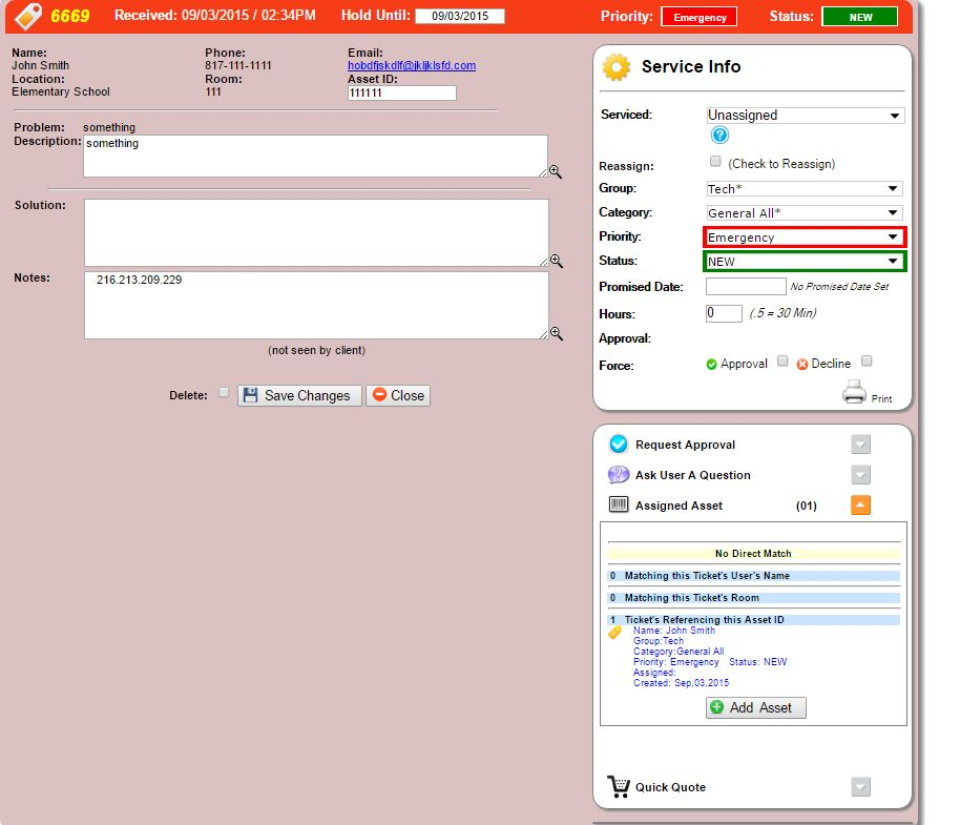Click the Add Asset button
Screen dimensions: 960x825
(756, 707)
